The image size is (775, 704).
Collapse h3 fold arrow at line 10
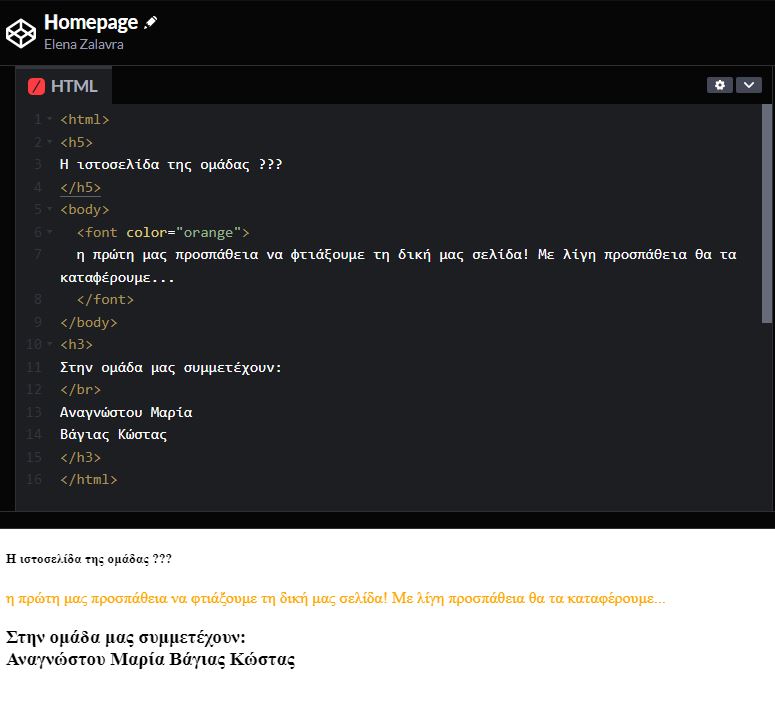(49, 344)
